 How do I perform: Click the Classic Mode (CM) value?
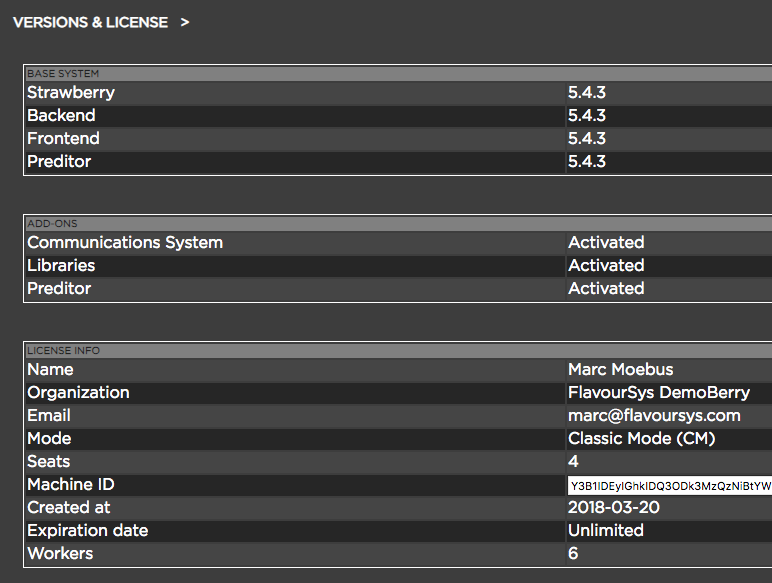click(x=641, y=439)
